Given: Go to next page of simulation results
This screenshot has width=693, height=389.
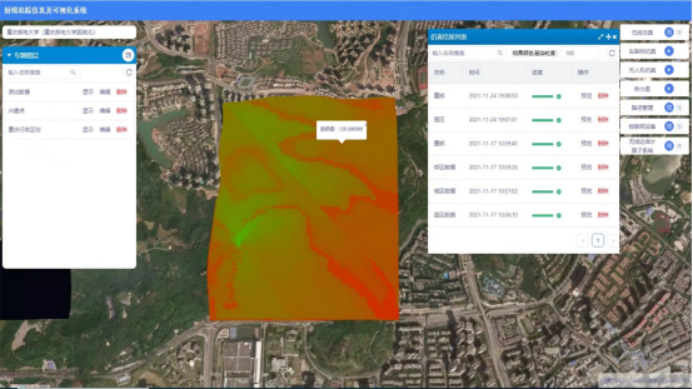Looking at the screenshot, I should 613,240.
